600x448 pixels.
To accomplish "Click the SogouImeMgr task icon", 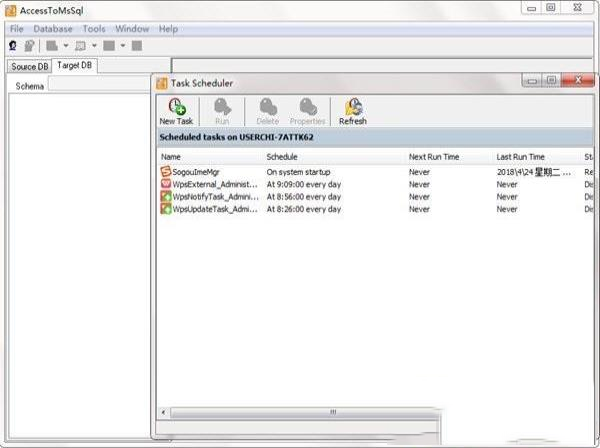I will click(x=166, y=171).
